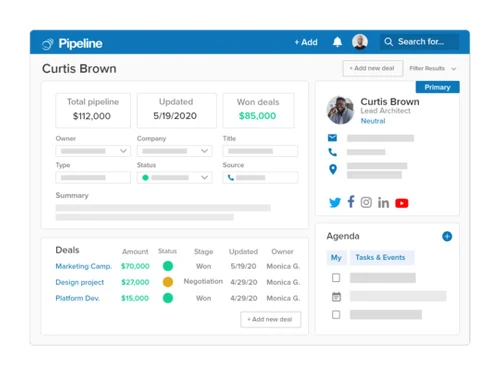This screenshot has width=500, height=375.
Task: Click the Amount column header
Action: tap(135, 252)
